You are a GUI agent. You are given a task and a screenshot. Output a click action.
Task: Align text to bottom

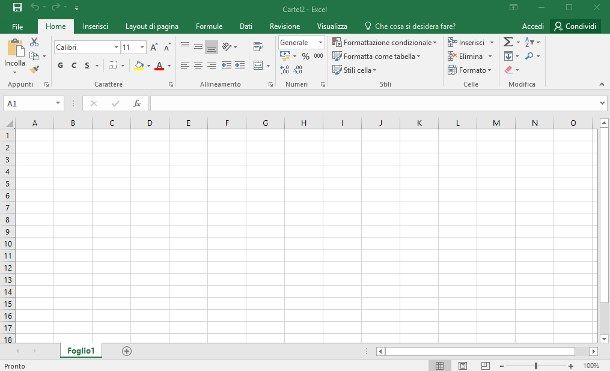pos(211,47)
